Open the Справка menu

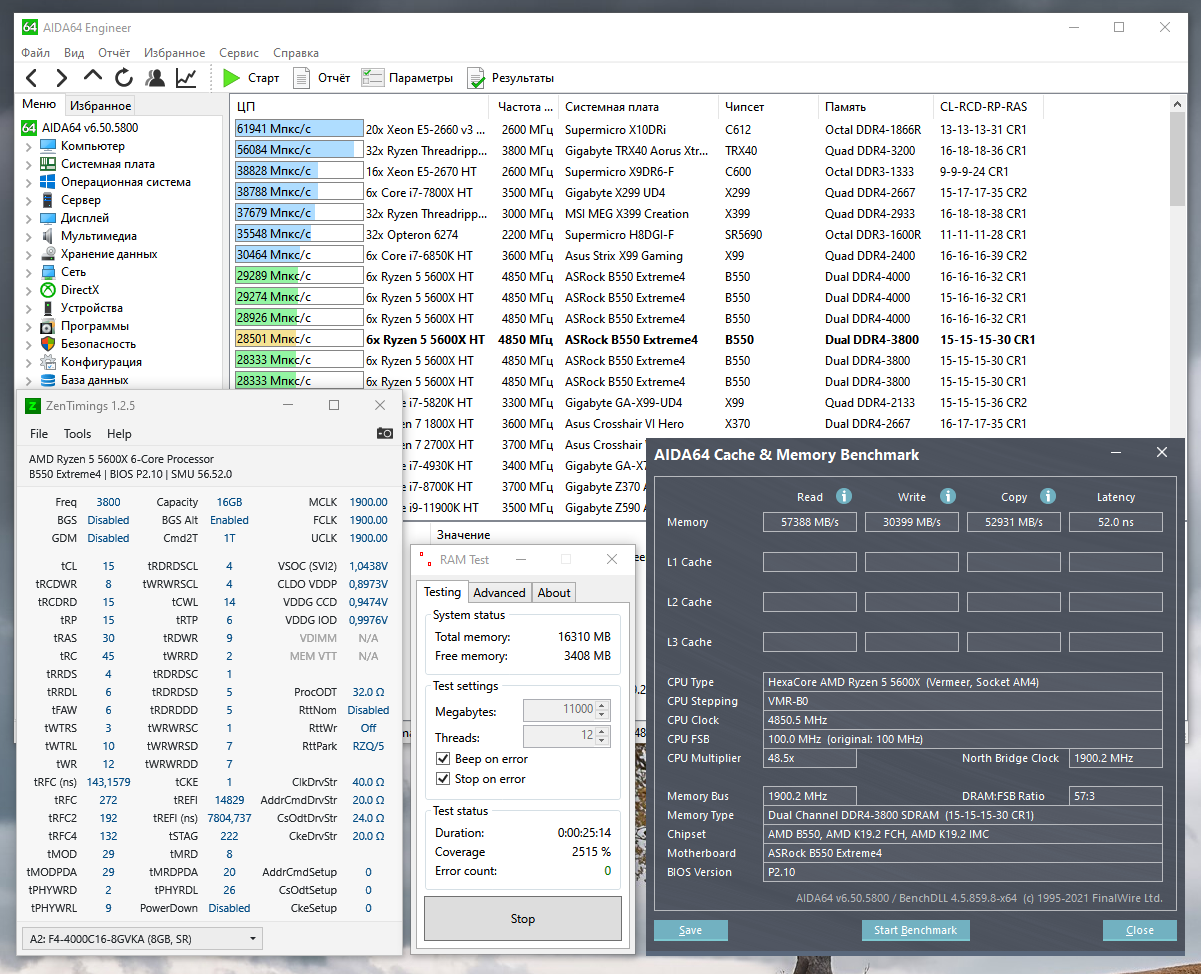coord(296,53)
